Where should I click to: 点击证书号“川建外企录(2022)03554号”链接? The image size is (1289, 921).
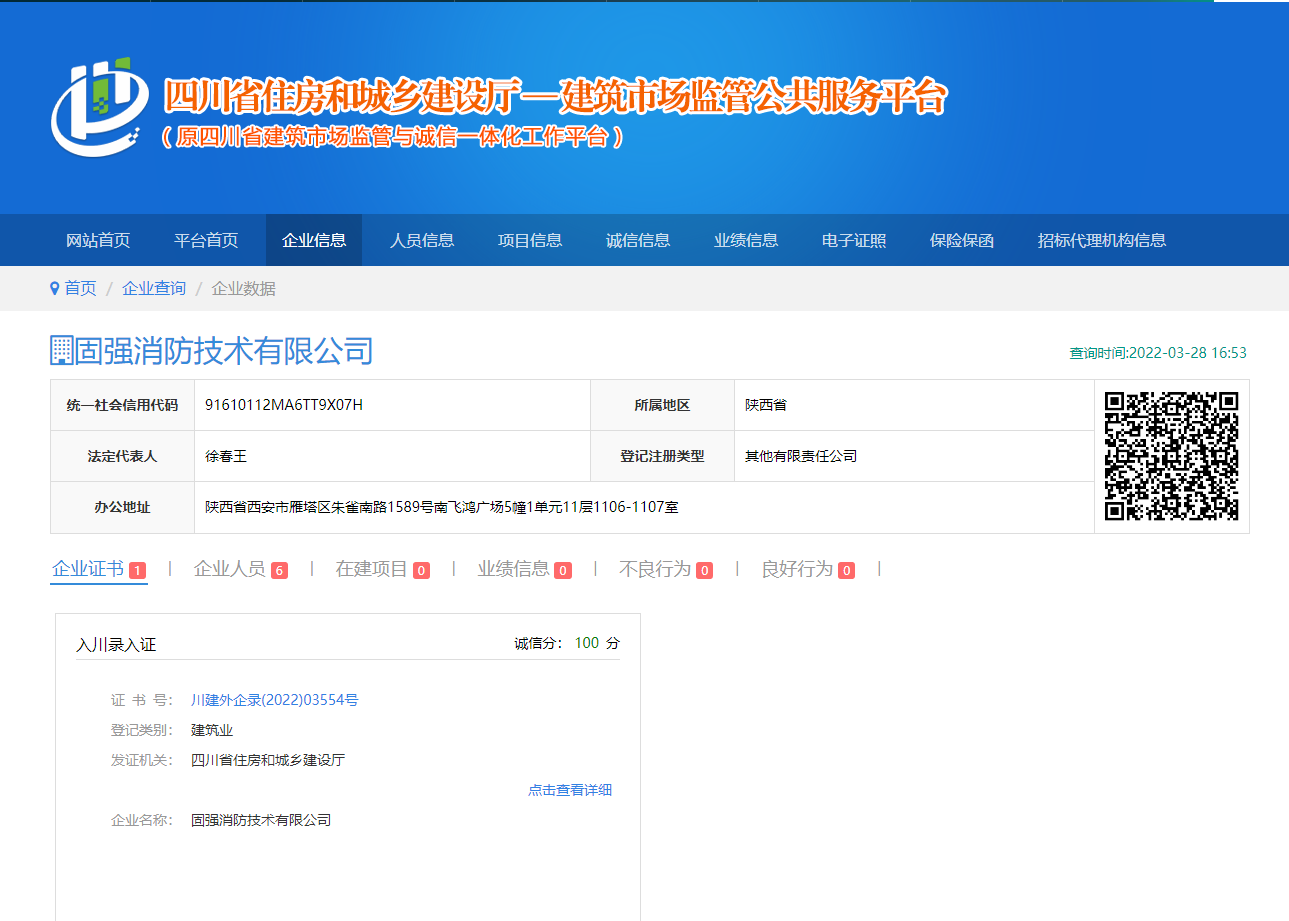click(x=276, y=700)
